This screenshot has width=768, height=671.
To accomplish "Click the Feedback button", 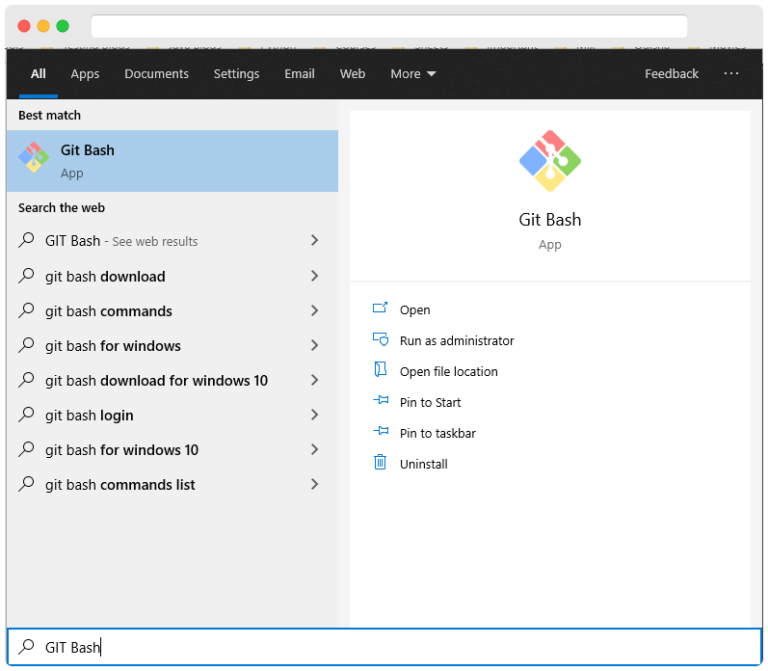I will [x=671, y=74].
